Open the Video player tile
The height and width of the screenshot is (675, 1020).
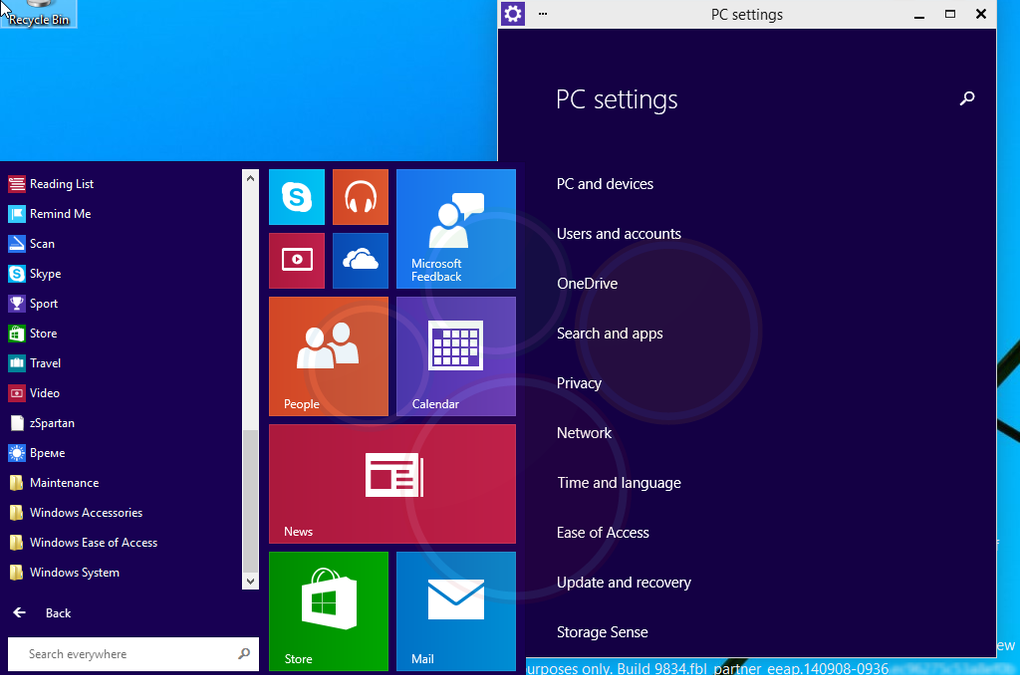click(x=297, y=261)
